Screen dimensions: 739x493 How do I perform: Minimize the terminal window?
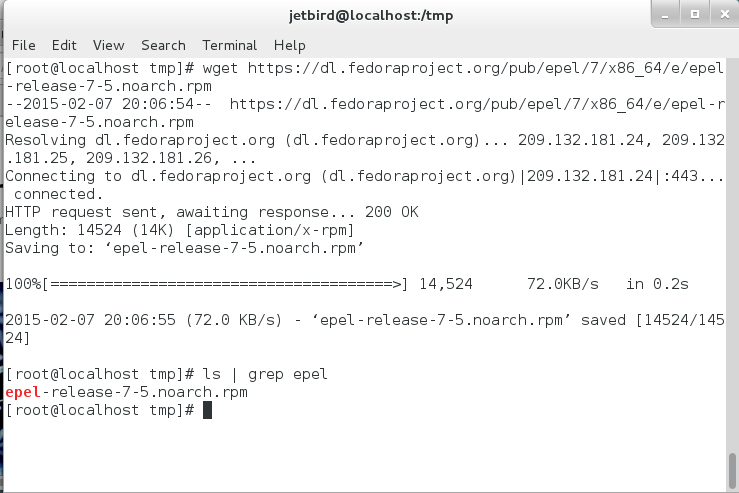[665, 15]
